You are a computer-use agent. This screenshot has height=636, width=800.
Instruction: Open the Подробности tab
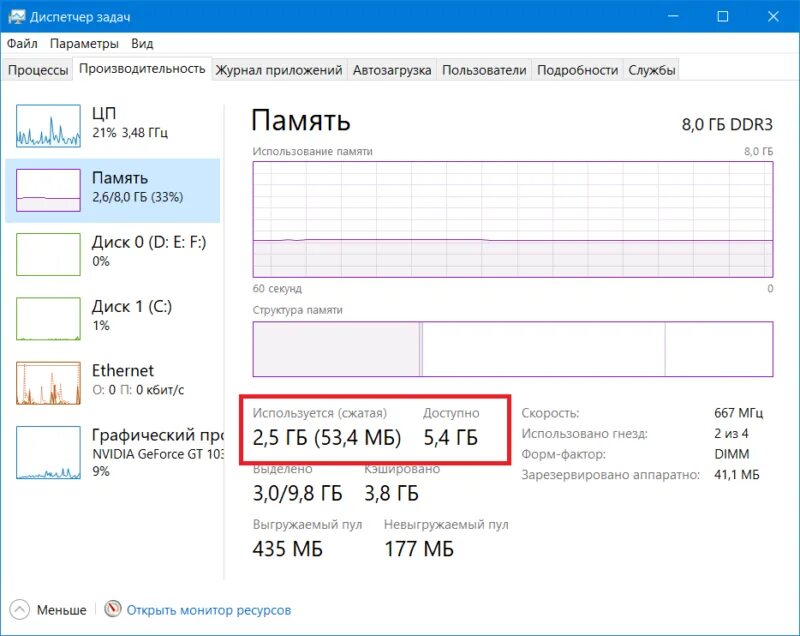click(577, 70)
